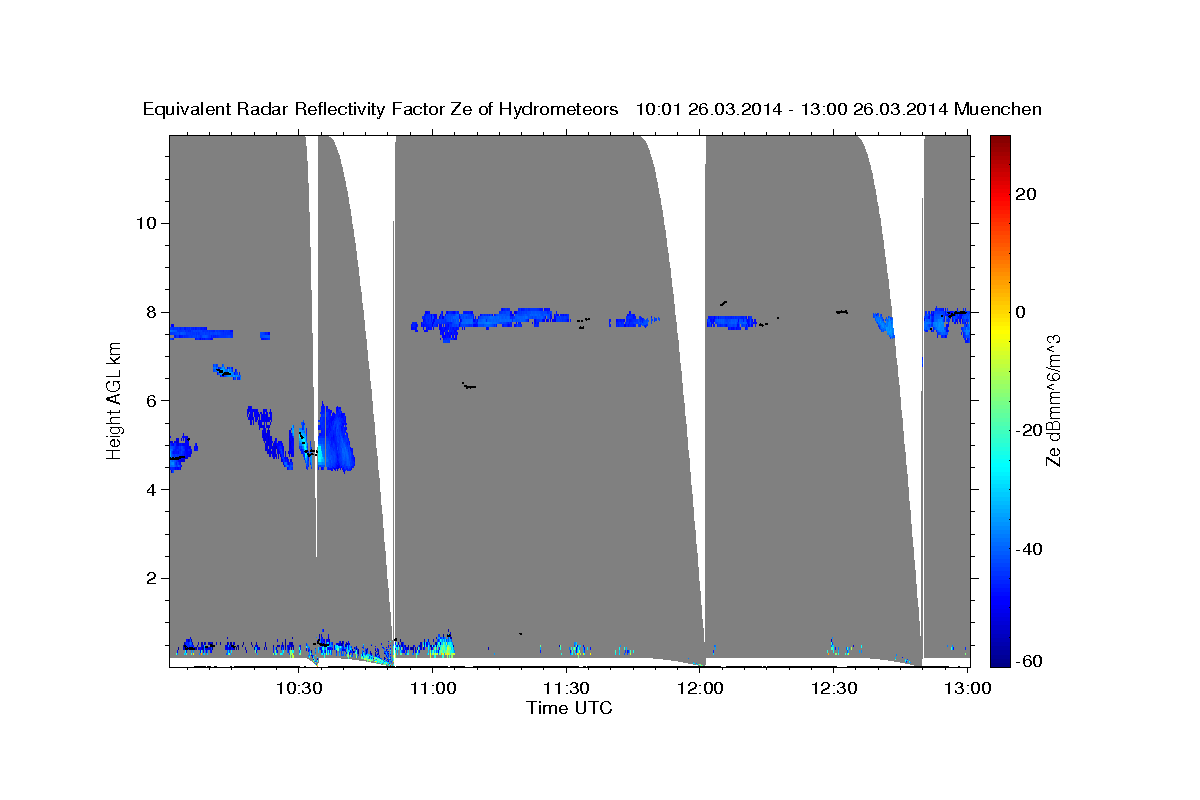Click the cloud echo at 7.5 km at plot start
1200x800 pixels.
tap(202, 332)
